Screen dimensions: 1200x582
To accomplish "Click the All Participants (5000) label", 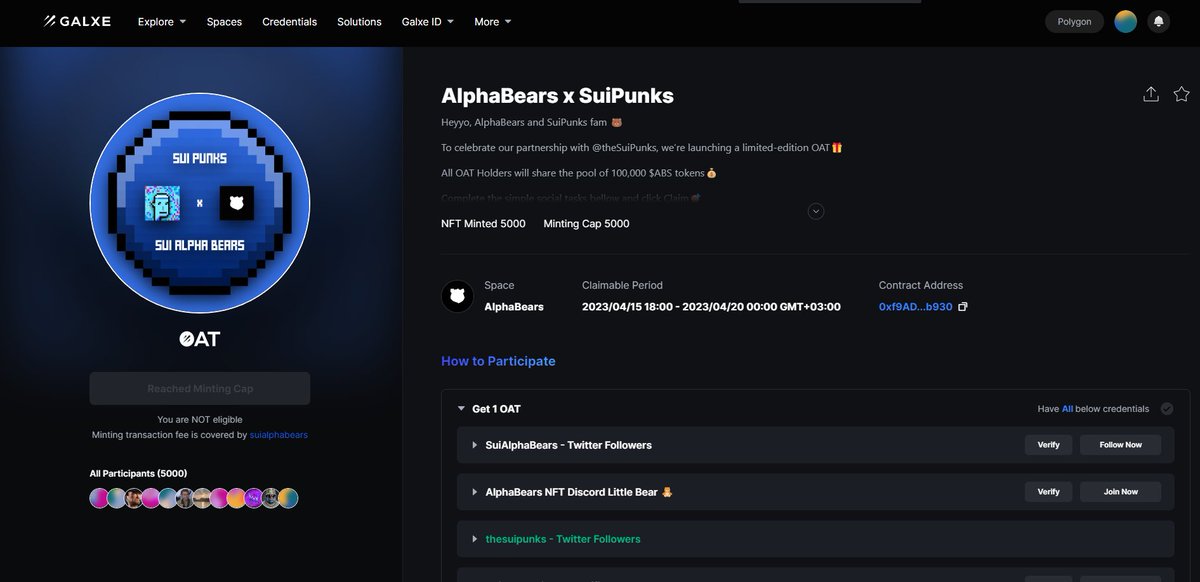I will click(x=138, y=473).
